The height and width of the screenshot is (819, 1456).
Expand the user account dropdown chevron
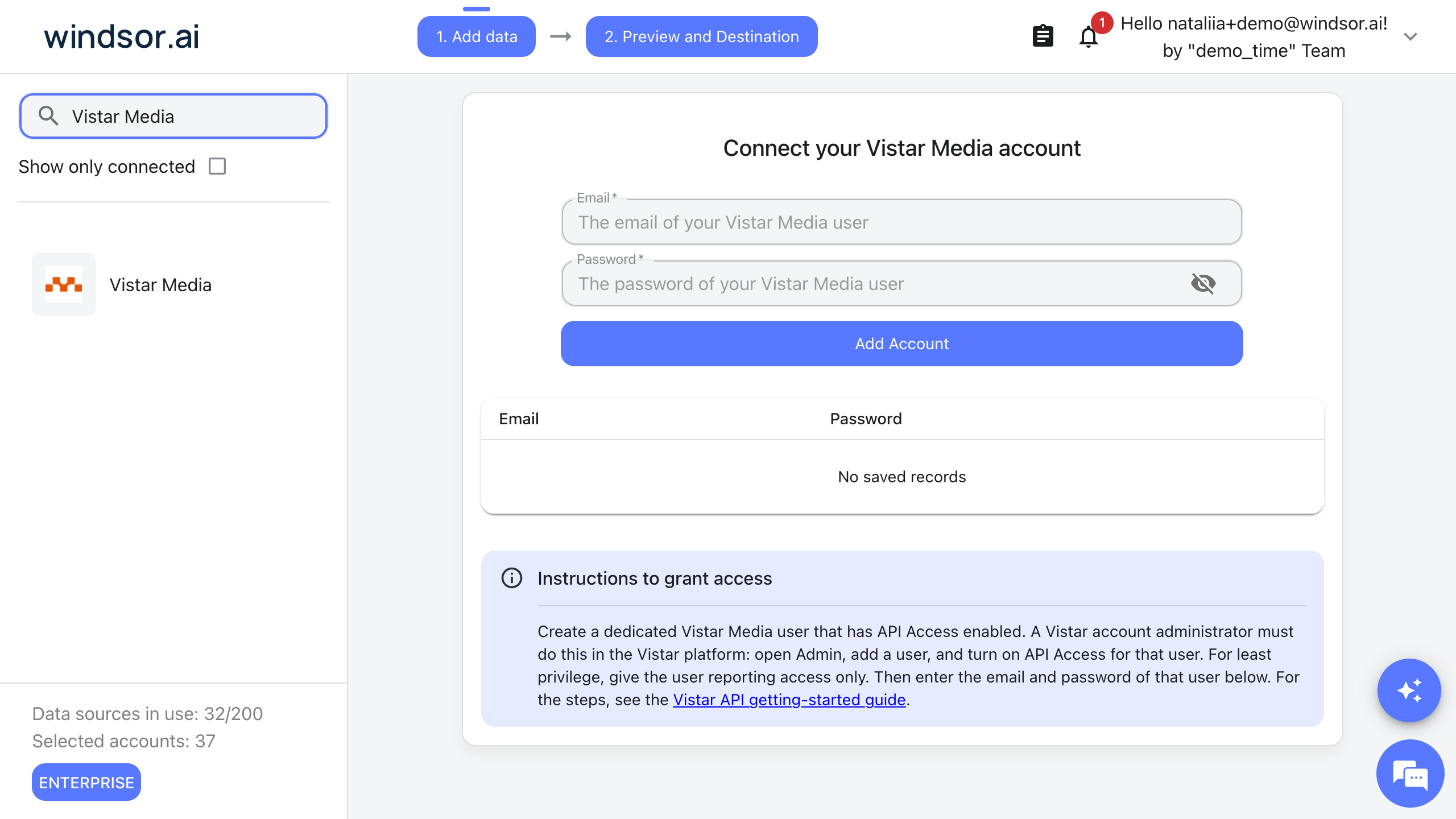1410,36
